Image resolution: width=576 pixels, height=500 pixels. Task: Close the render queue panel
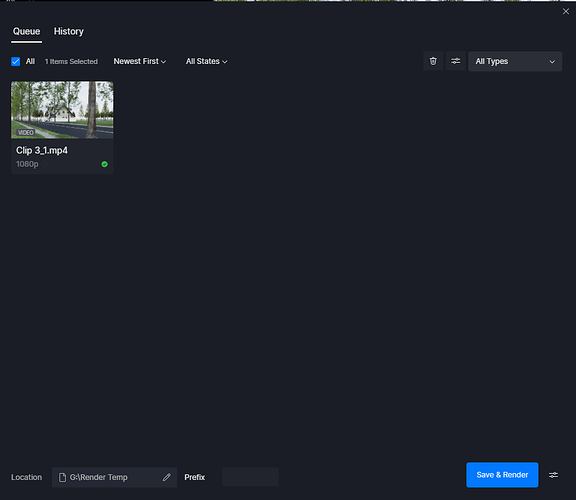[566, 11]
